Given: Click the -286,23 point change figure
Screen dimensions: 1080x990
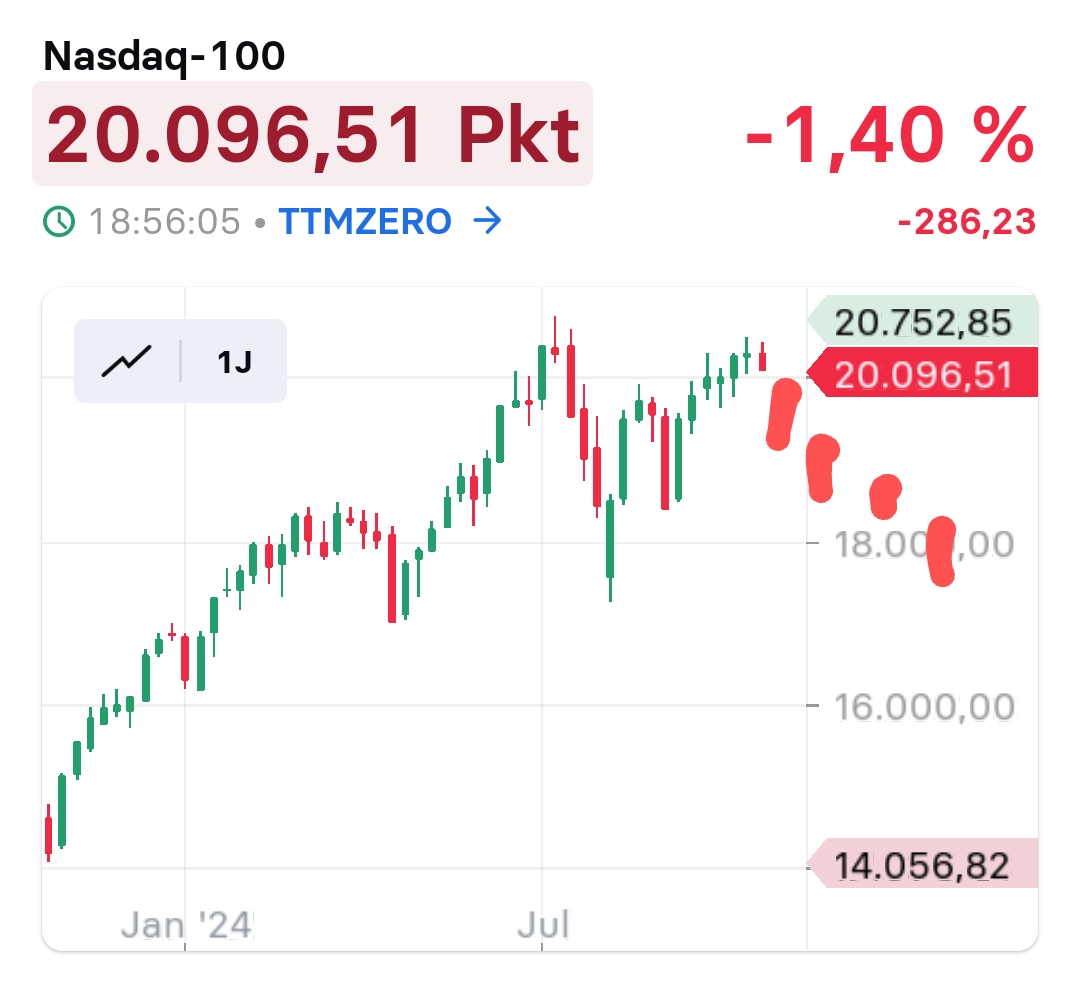Looking at the screenshot, I should click(966, 222).
